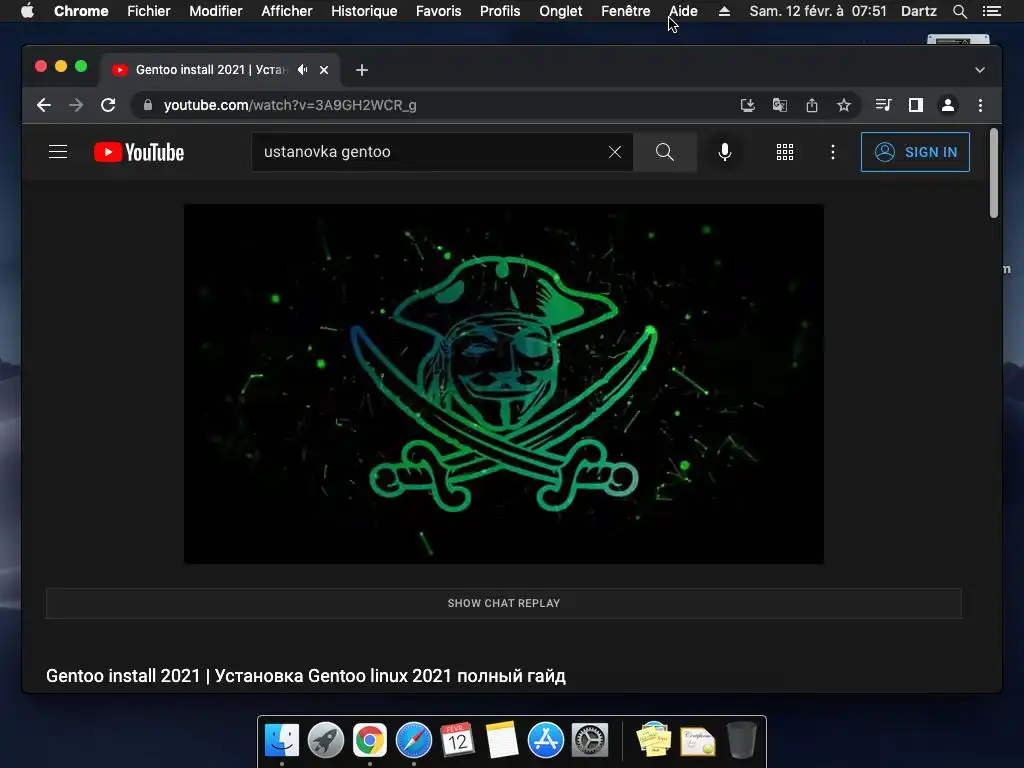Open Spotlight search in menu bar

pyautogui.click(x=959, y=11)
